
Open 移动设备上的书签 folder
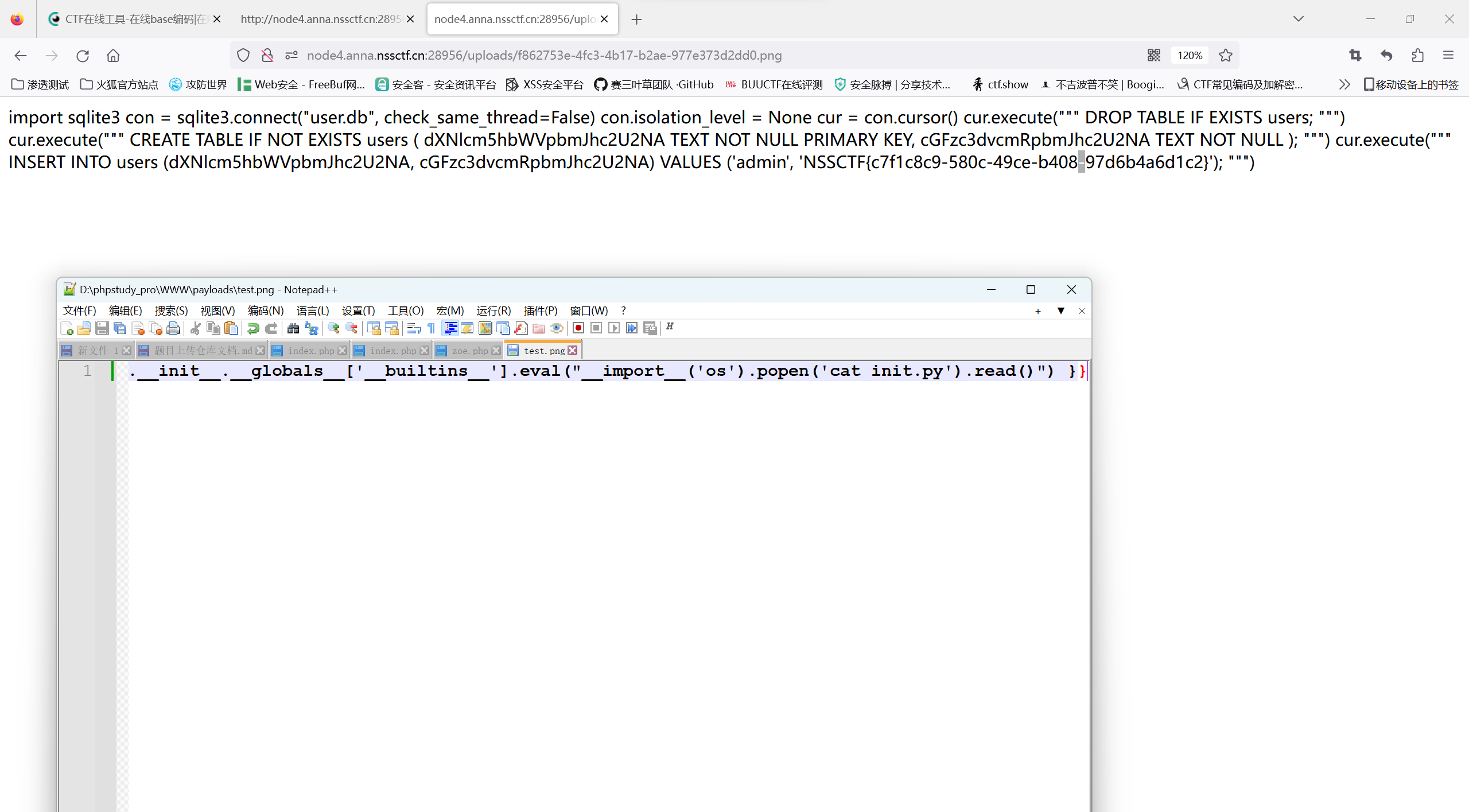coord(1411,84)
